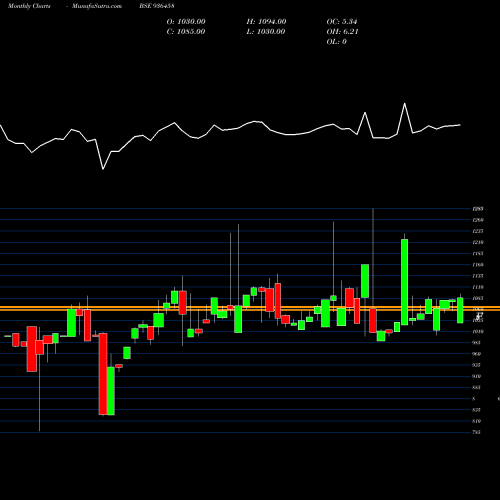Click the 910 price axis label

[477, 376]
